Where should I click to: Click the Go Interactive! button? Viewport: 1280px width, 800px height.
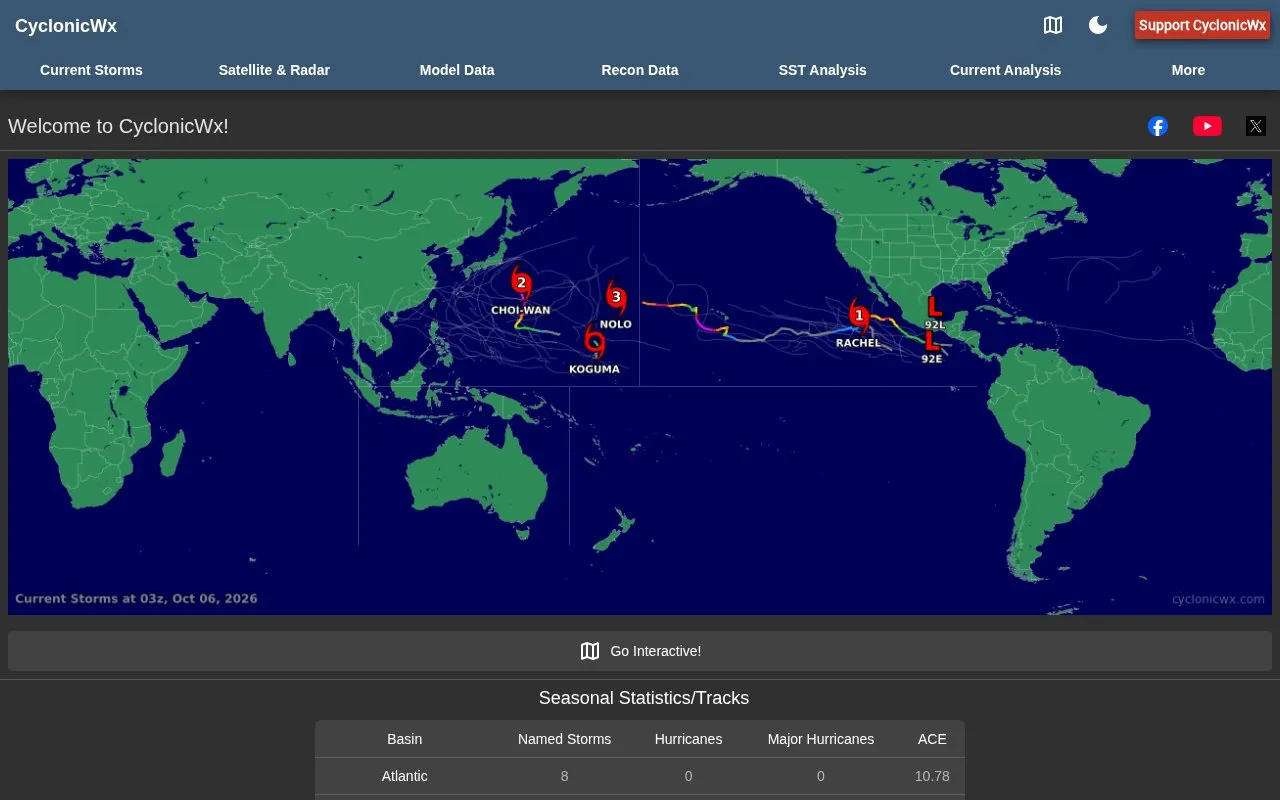(x=640, y=651)
